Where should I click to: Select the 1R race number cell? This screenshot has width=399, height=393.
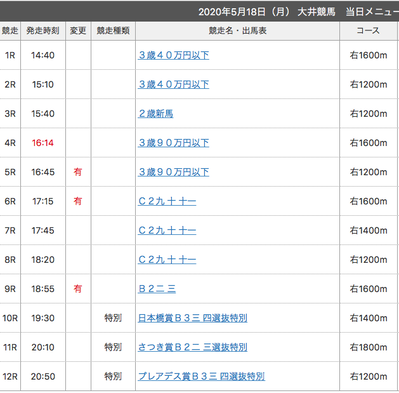point(10,55)
